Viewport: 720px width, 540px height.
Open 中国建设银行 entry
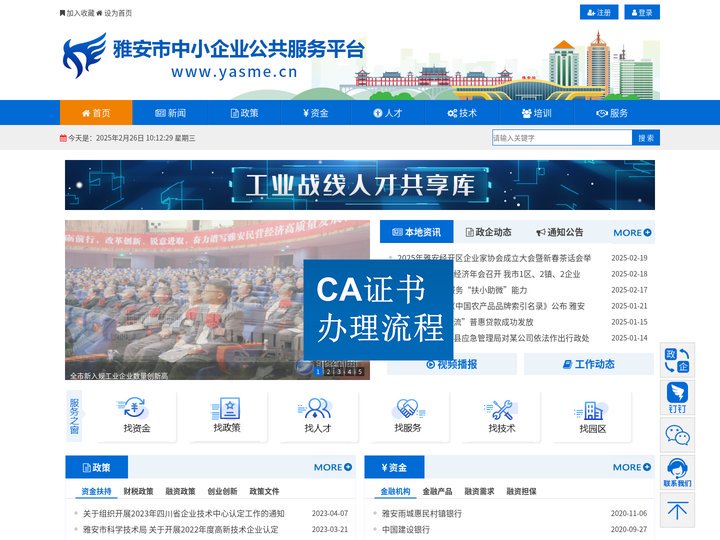click(405, 529)
